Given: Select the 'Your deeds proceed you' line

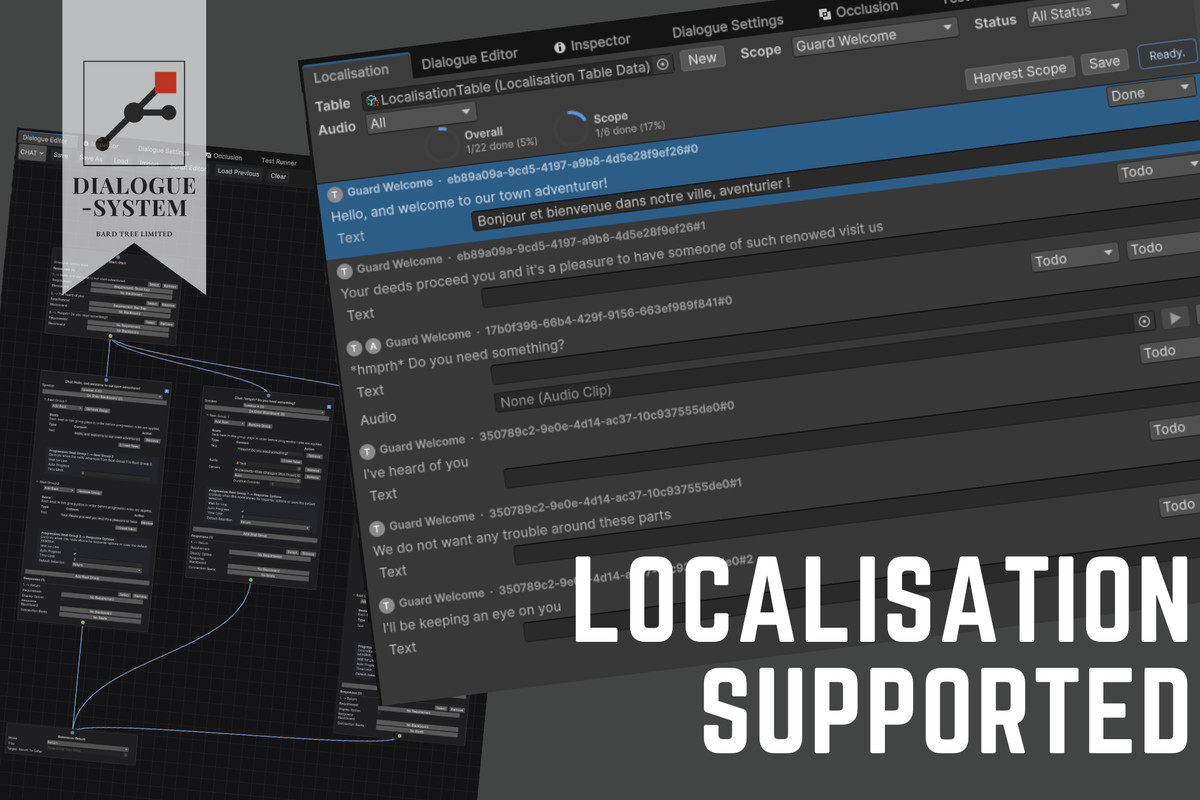Looking at the screenshot, I should point(612,260).
